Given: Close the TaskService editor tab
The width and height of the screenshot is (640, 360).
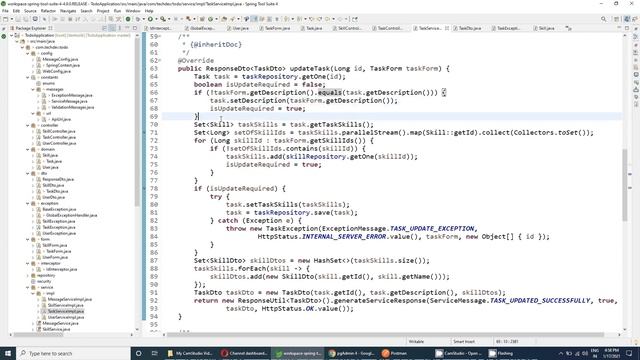Looking at the screenshot, I should click(x=447, y=28).
